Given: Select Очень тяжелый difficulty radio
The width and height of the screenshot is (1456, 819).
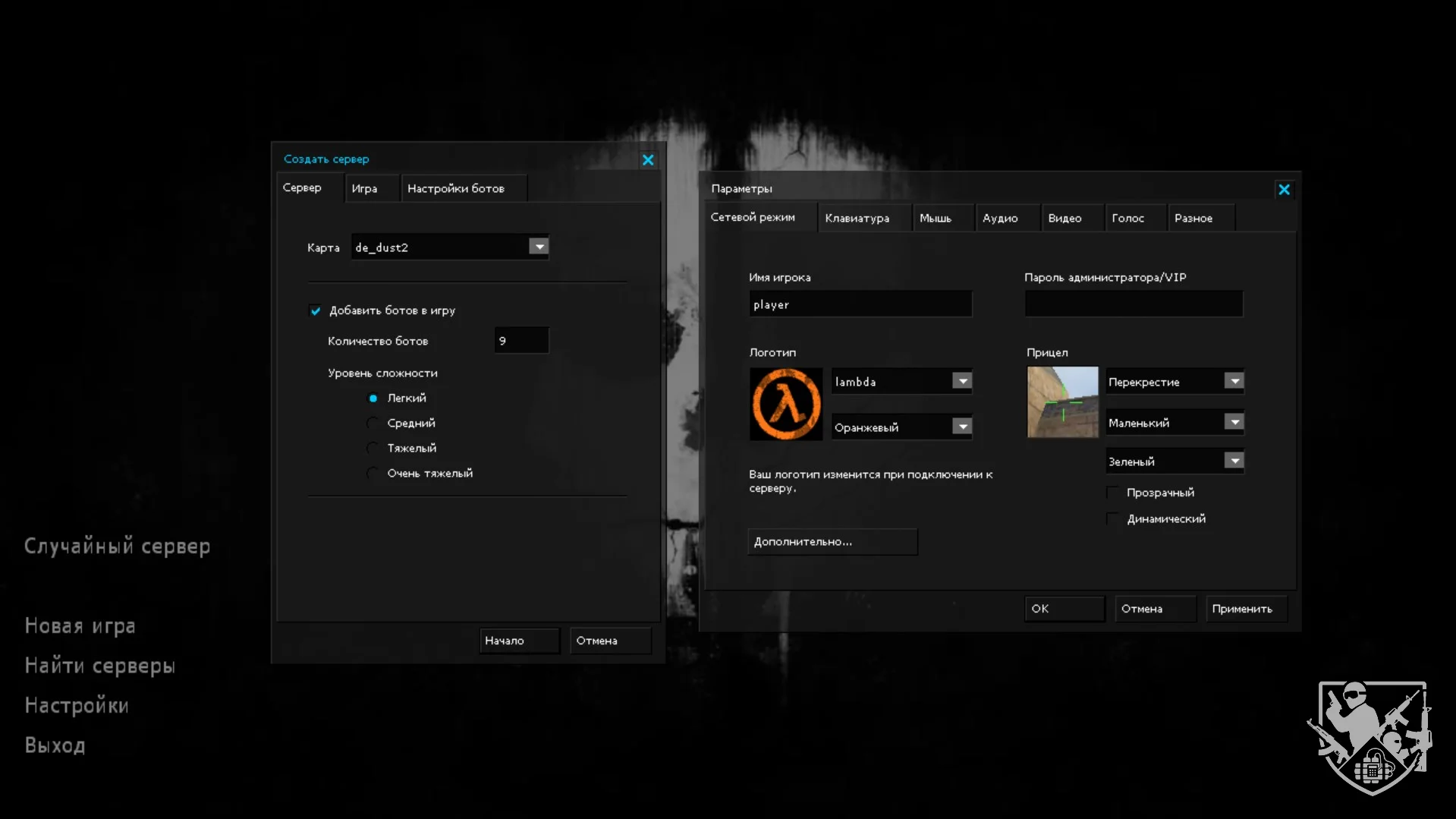Looking at the screenshot, I should [x=373, y=474].
